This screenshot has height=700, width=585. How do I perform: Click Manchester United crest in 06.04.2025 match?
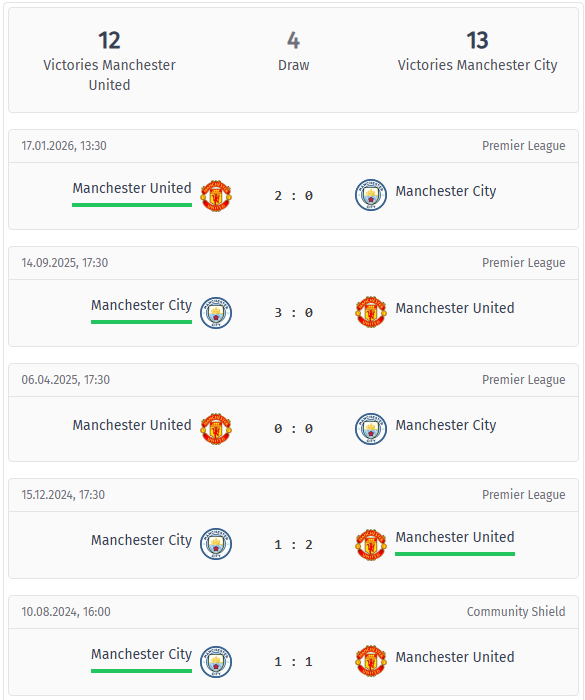click(216, 429)
